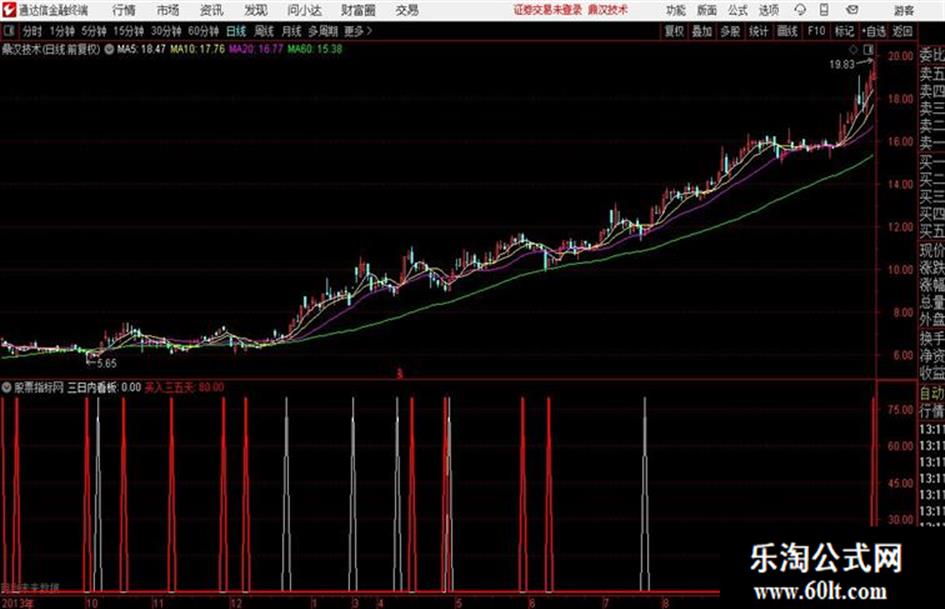Open the 多周期 multi-period view
This screenshot has width=945, height=609.
click(x=323, y=31)
